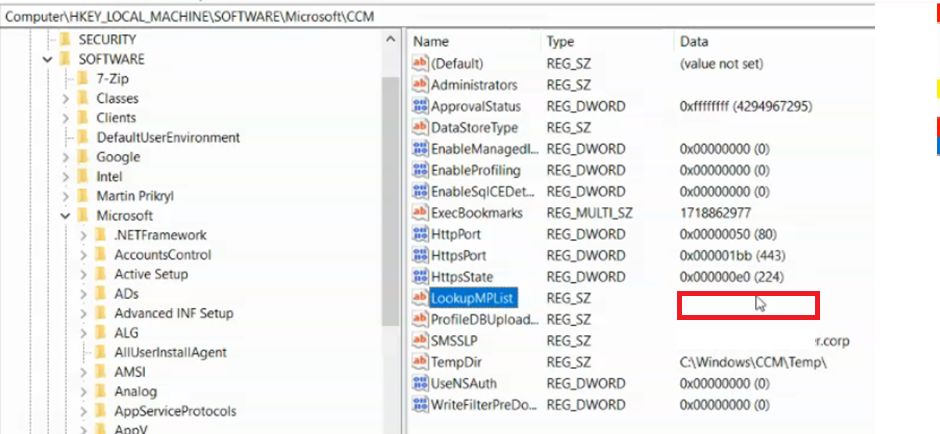The height and width of the screenshot is (434, 940).
Task: Click the UseNSAuth DWORD icon
Action: pyautogui.click(x=420, y=384)
